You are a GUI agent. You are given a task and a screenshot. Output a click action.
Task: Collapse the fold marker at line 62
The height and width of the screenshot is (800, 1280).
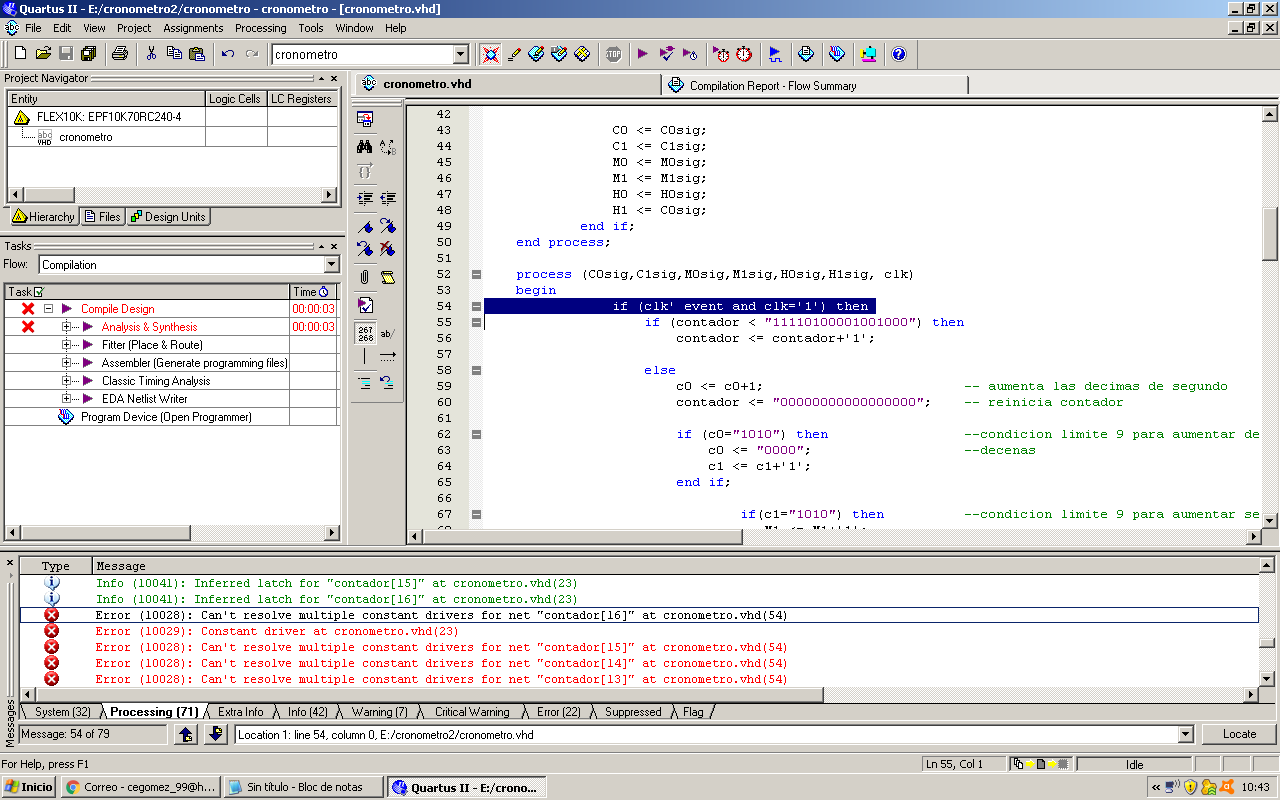(x=477, y=434)
